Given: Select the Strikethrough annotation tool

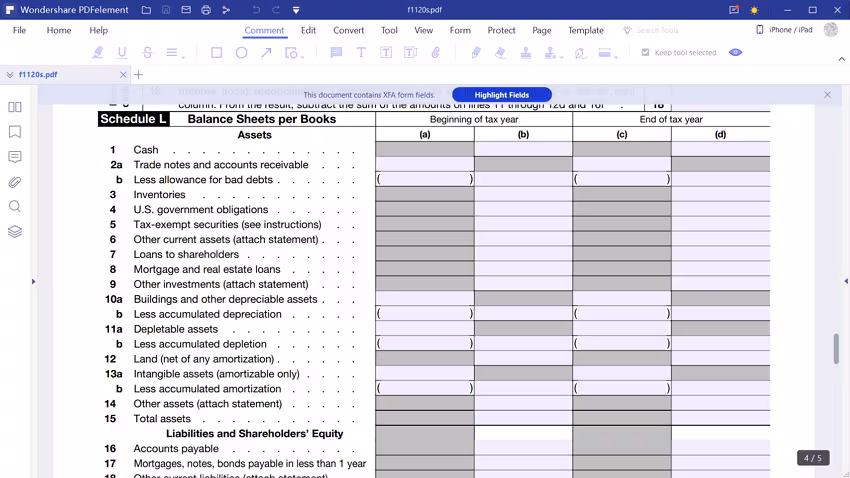Looking at the screenshot, I should pyautogui.click(x=147, y=53).
